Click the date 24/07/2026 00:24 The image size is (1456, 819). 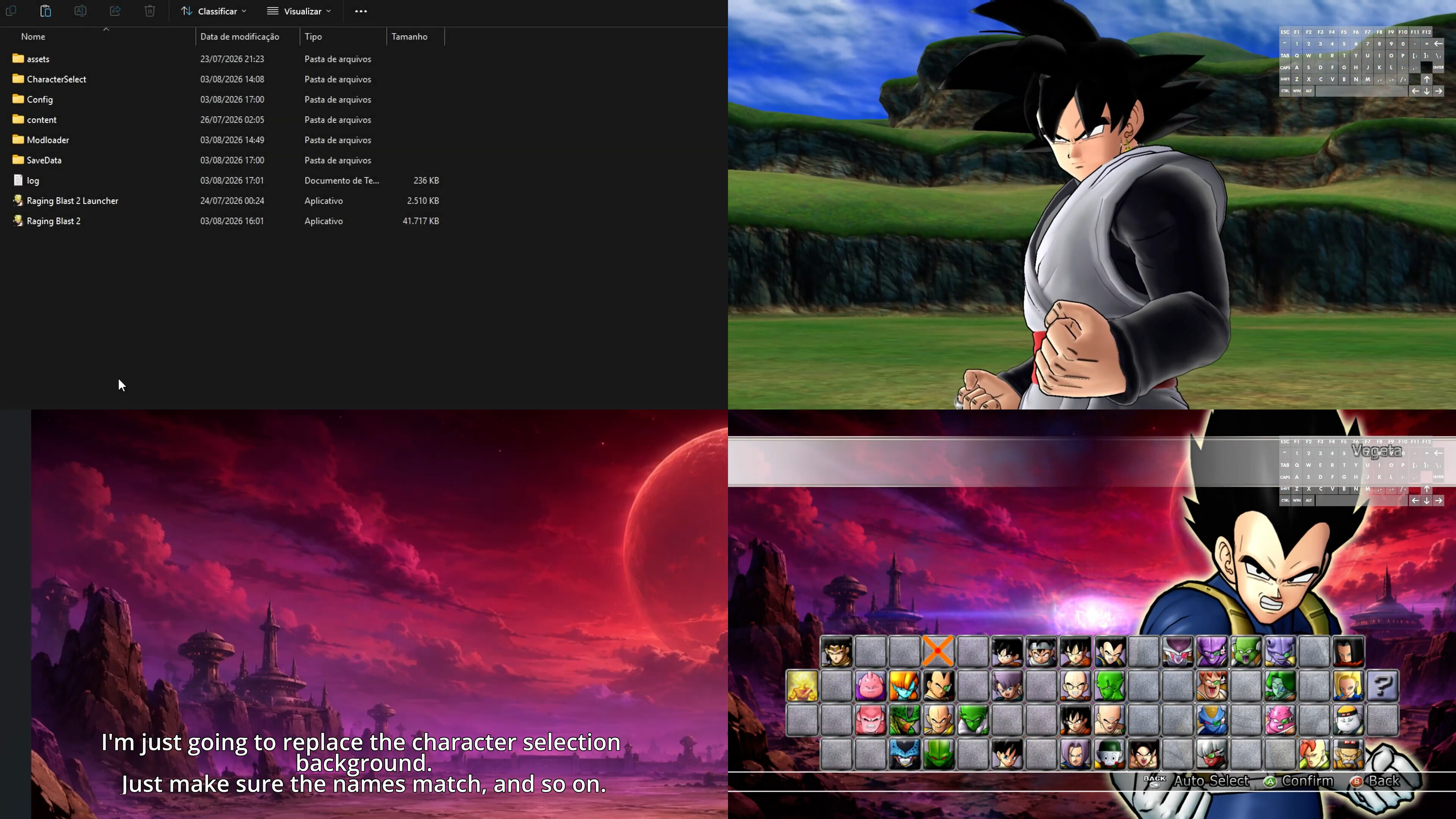(232, 201)
